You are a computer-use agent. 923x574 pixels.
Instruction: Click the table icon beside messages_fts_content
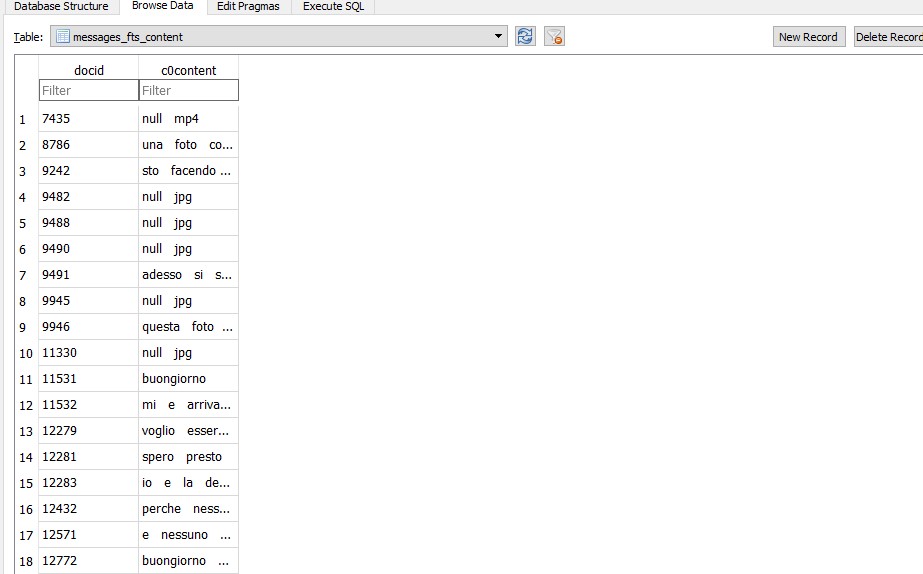(x=62, y=37)
